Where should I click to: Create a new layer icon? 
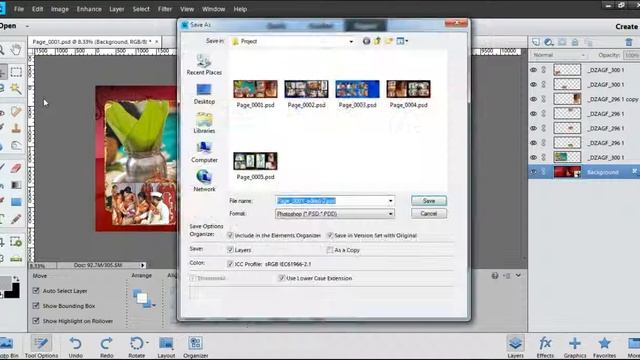coord(536,42)
